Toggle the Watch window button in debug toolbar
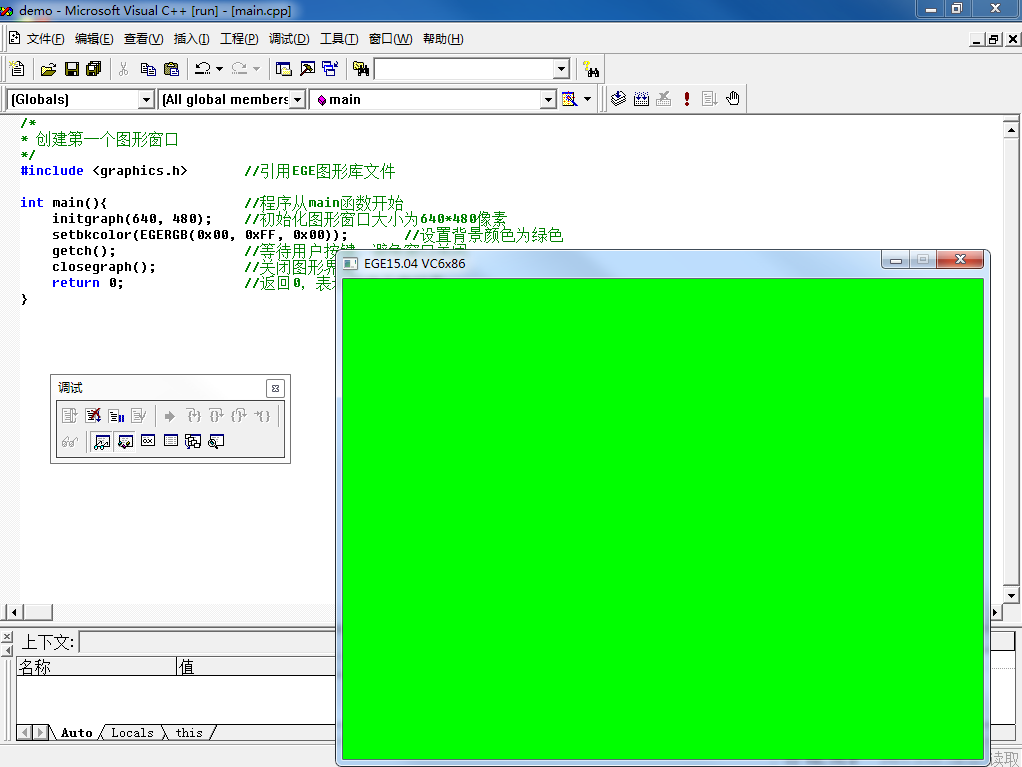The width and height of the screenshot is (1022, 767). (x=102, y=441)
